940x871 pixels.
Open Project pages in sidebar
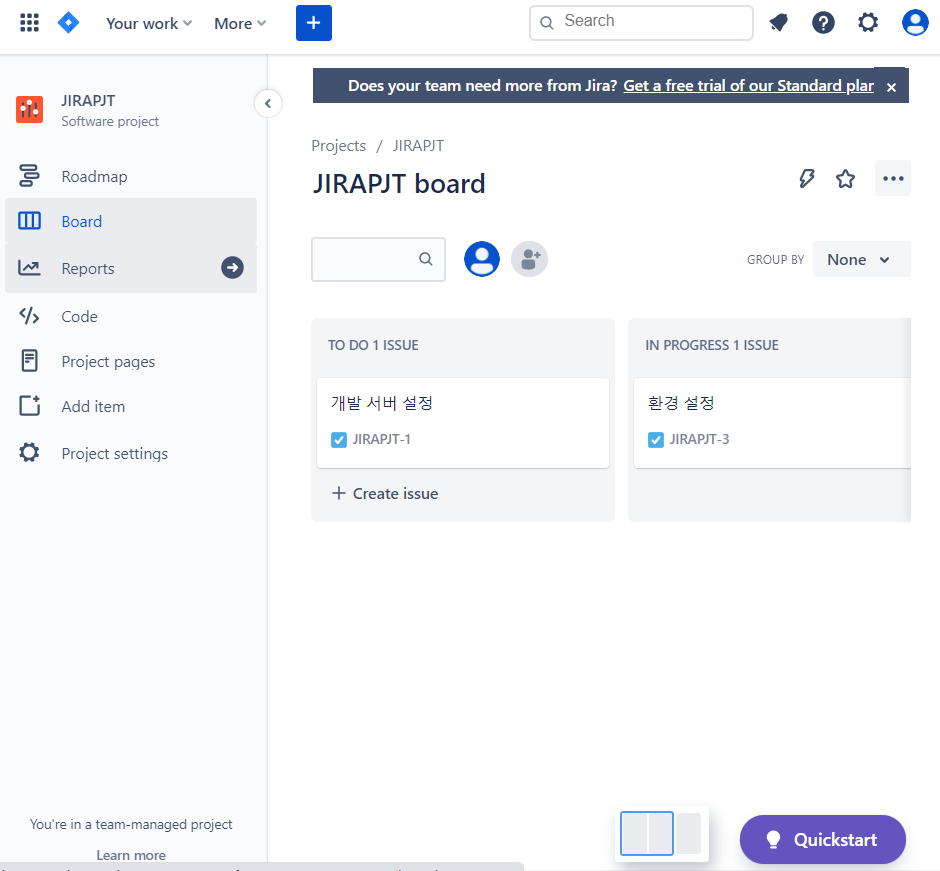pyautogui.click(x=131, y=361)
